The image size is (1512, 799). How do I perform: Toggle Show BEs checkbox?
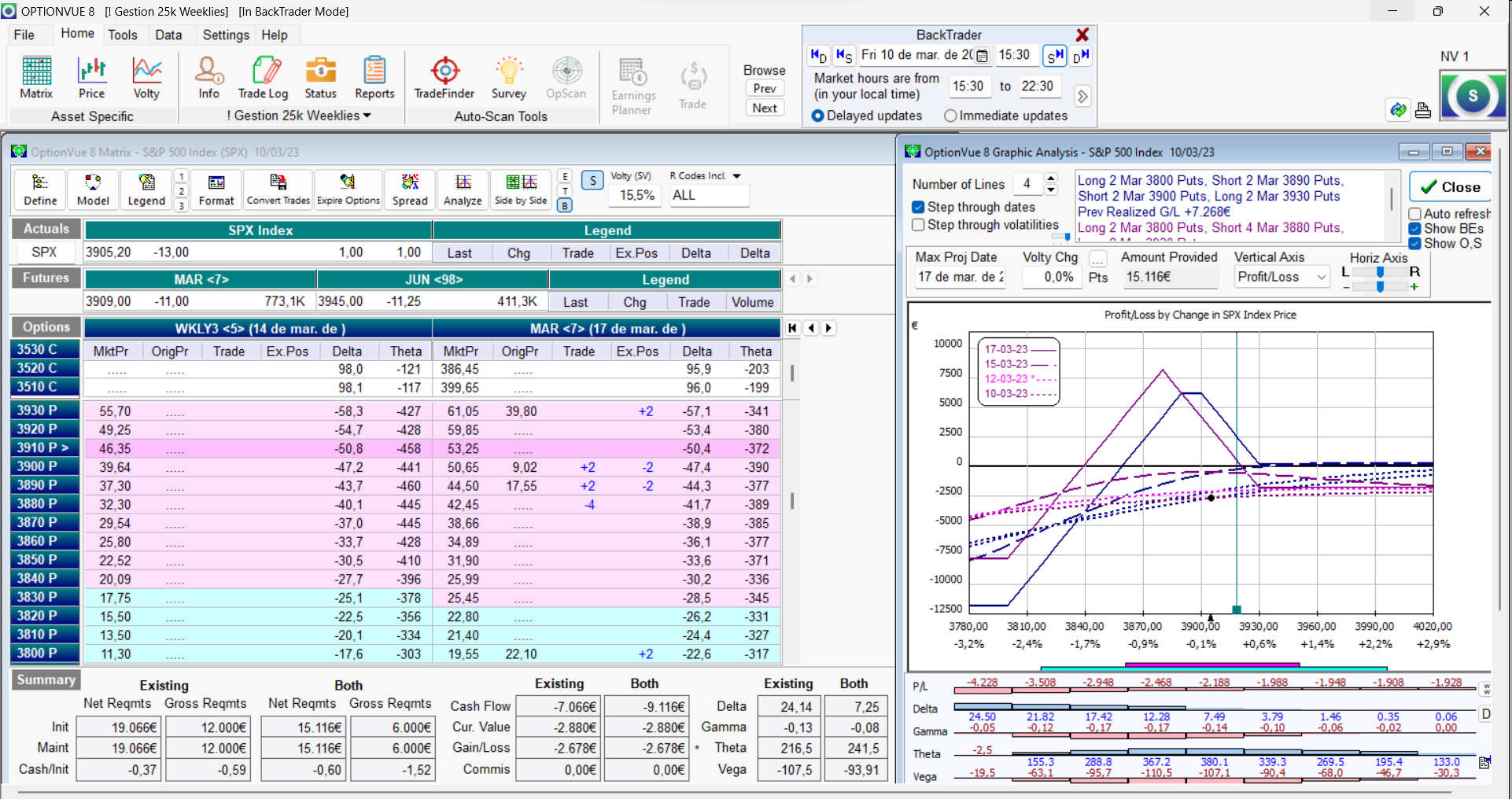[x=1415, y=229]
